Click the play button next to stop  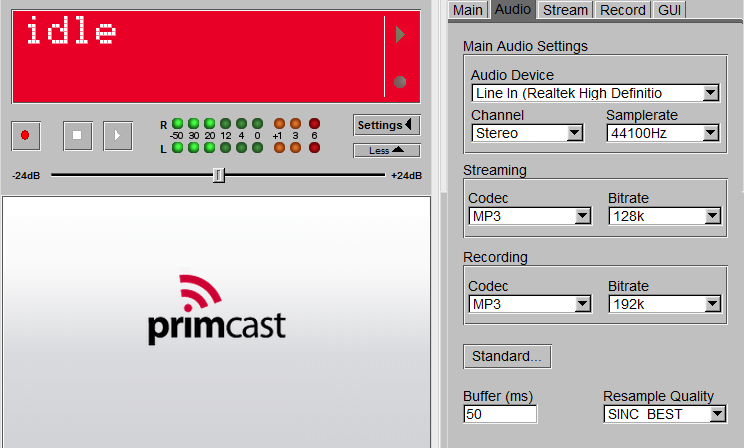[x=118, y=136]
